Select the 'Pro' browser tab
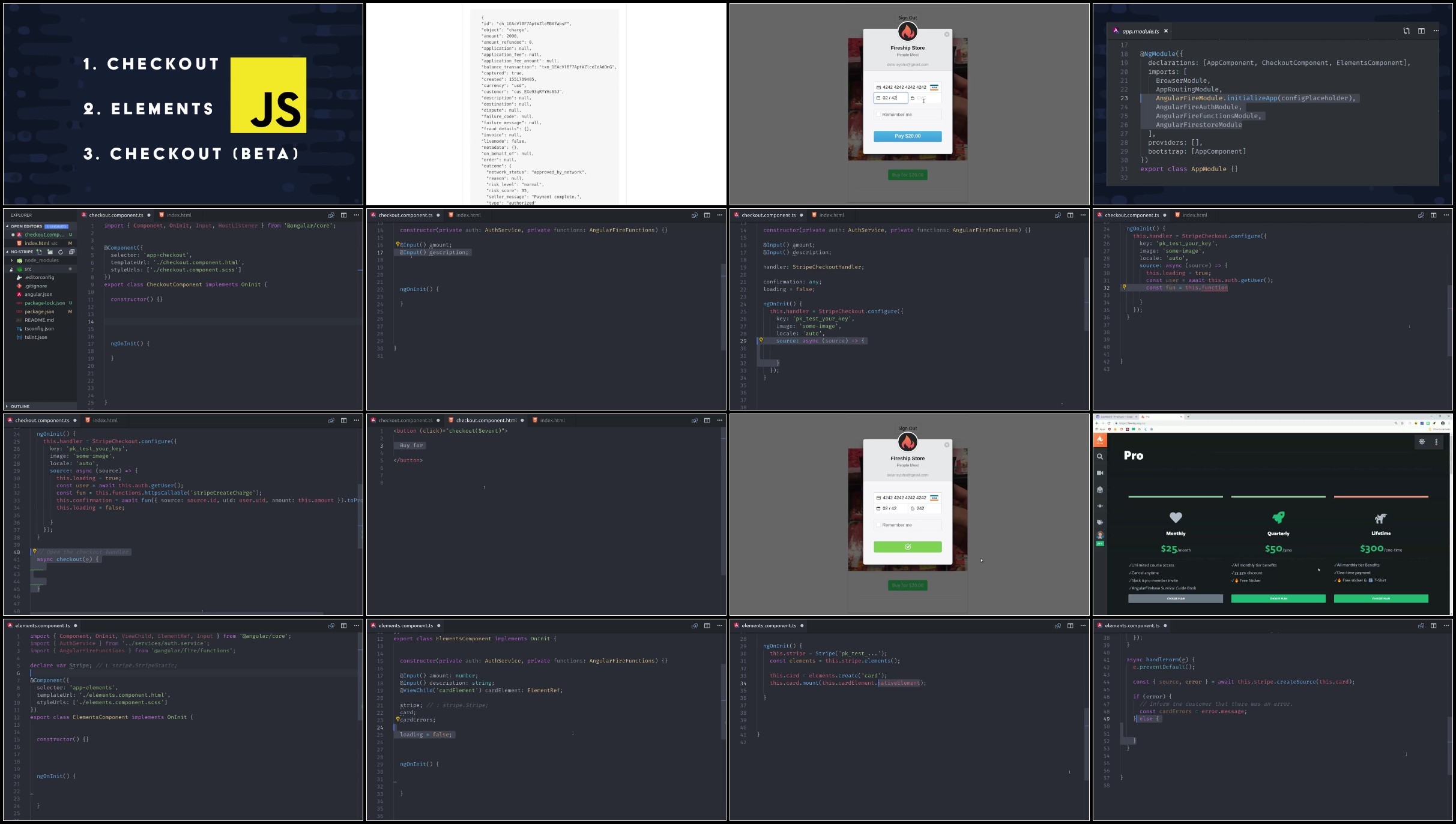Screen dimensions: 1456x824 (x=1162, y=417)
